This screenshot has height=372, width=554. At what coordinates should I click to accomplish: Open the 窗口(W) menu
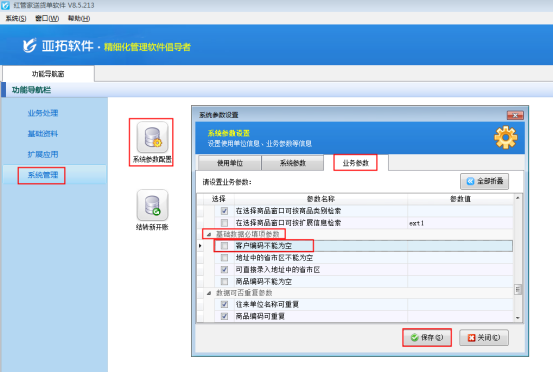coord(47,18)
